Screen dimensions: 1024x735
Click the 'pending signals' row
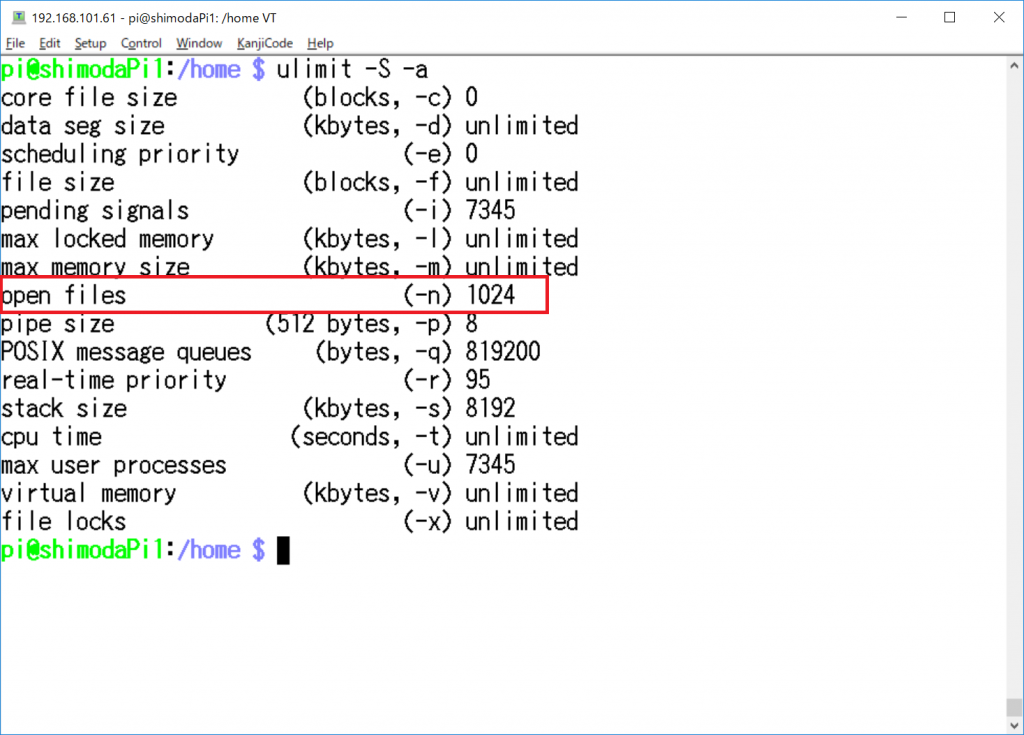[x=258, y=210]
